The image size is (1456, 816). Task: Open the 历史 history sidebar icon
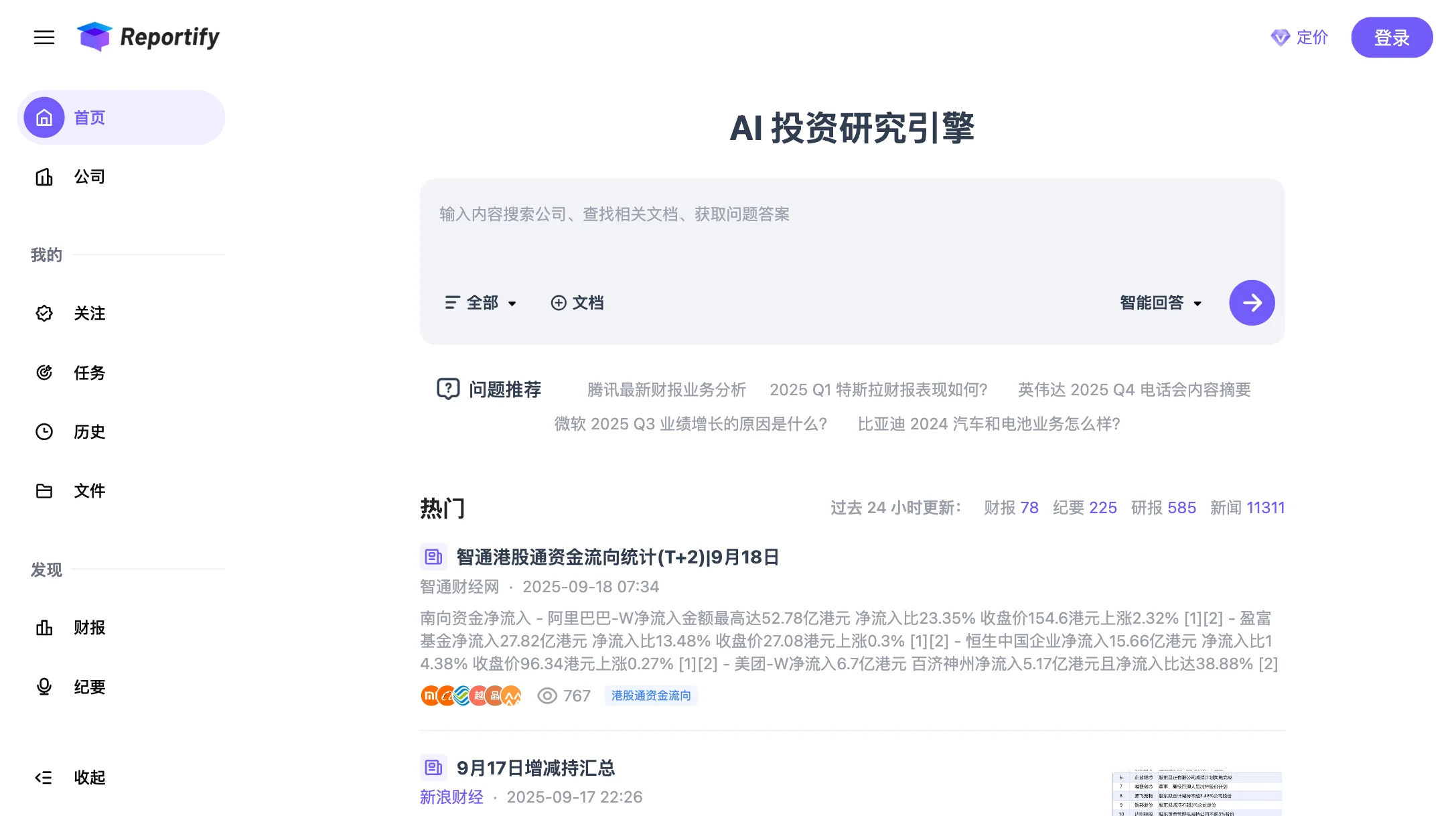pyautogui.click(x=44, y=431)
